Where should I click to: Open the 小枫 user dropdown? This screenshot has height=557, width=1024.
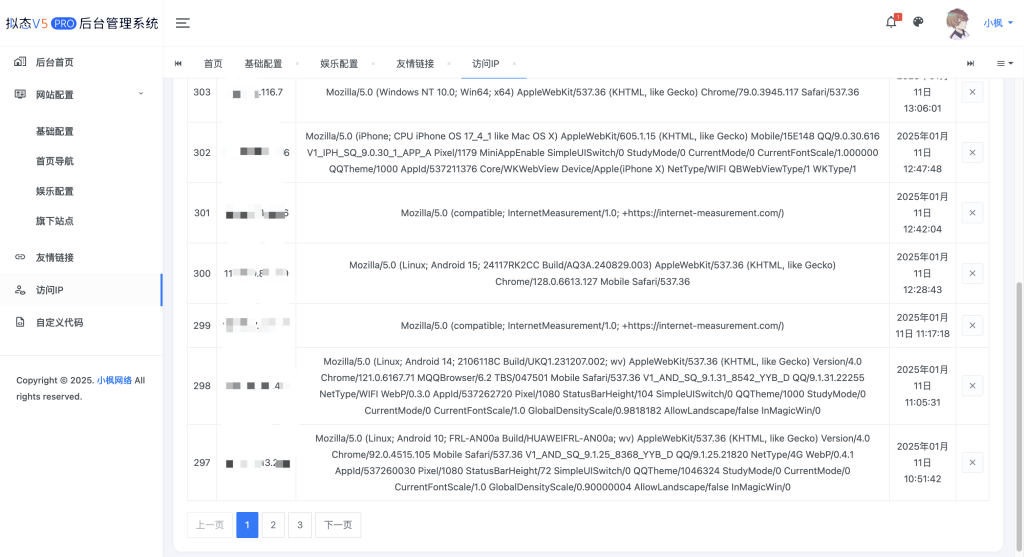[x=998, y=23]
